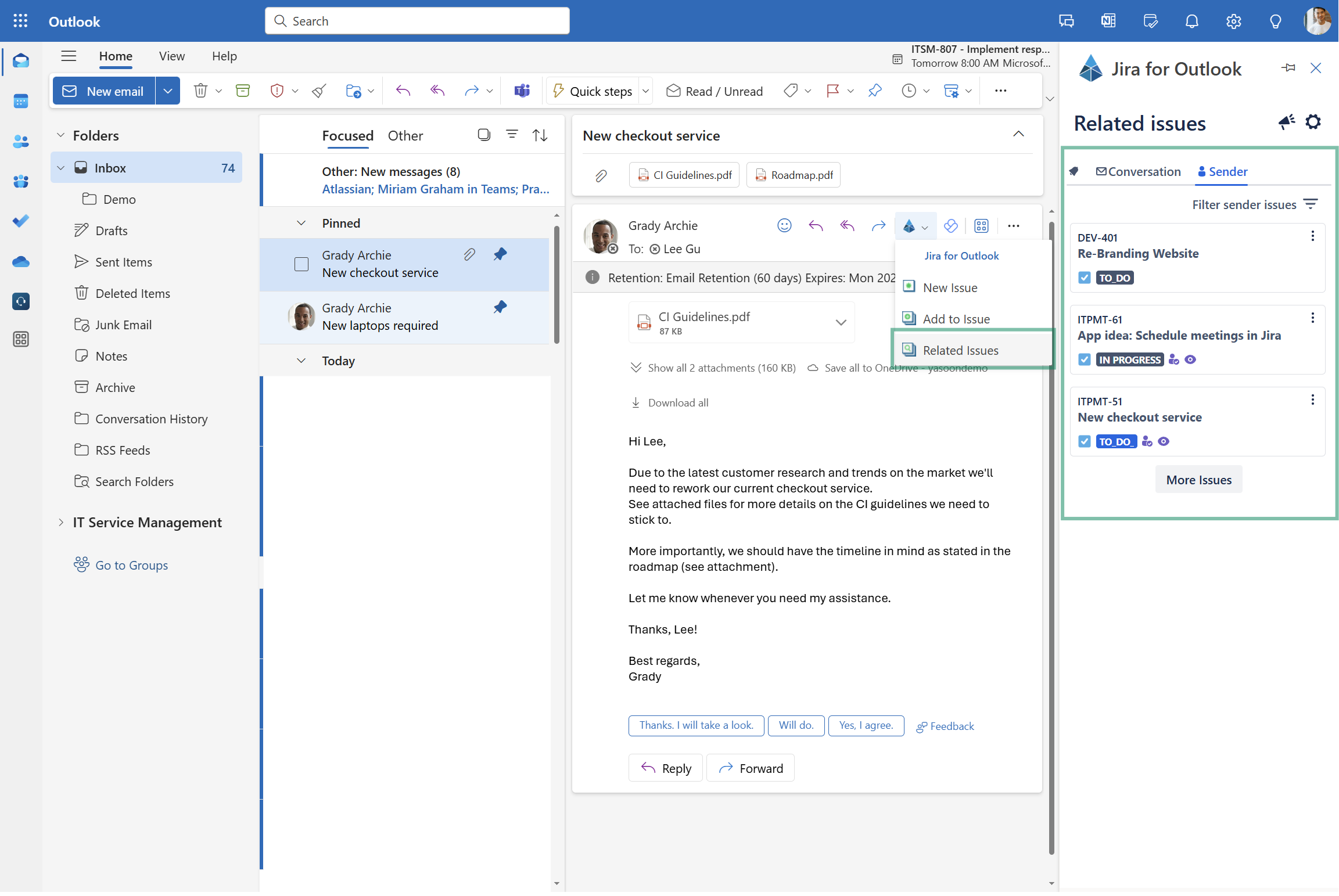
Task: Click the More Issues button
Action: [1198, 480]
